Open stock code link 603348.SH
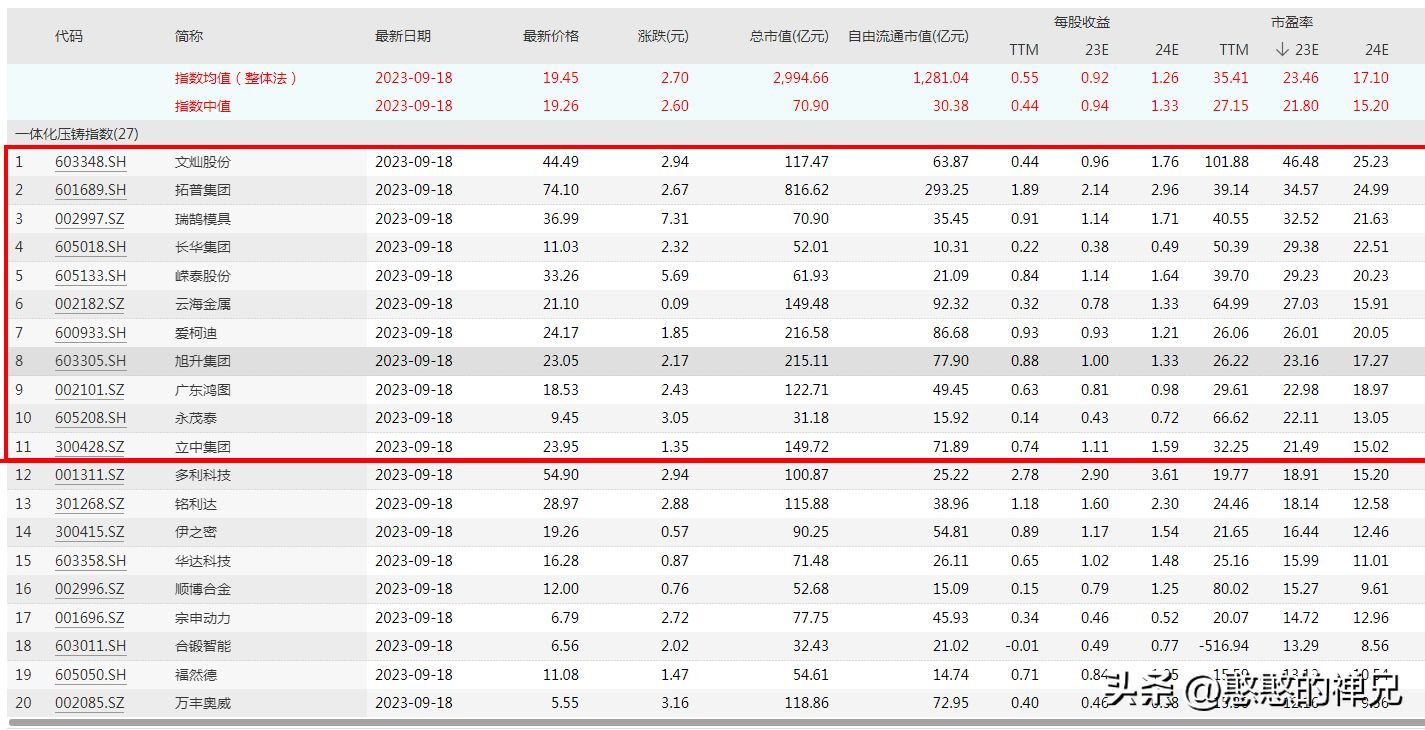 (x=90, y=162)
